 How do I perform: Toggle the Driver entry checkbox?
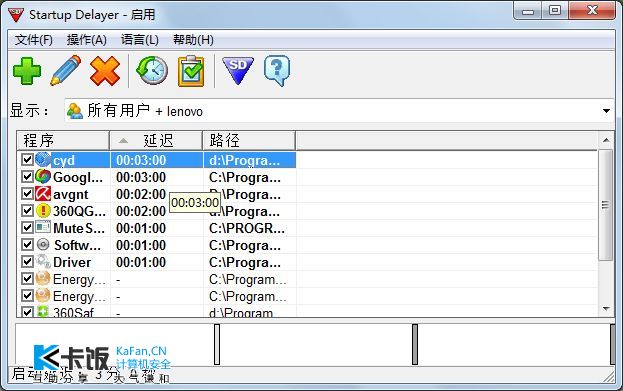click(x=27, y=262)
